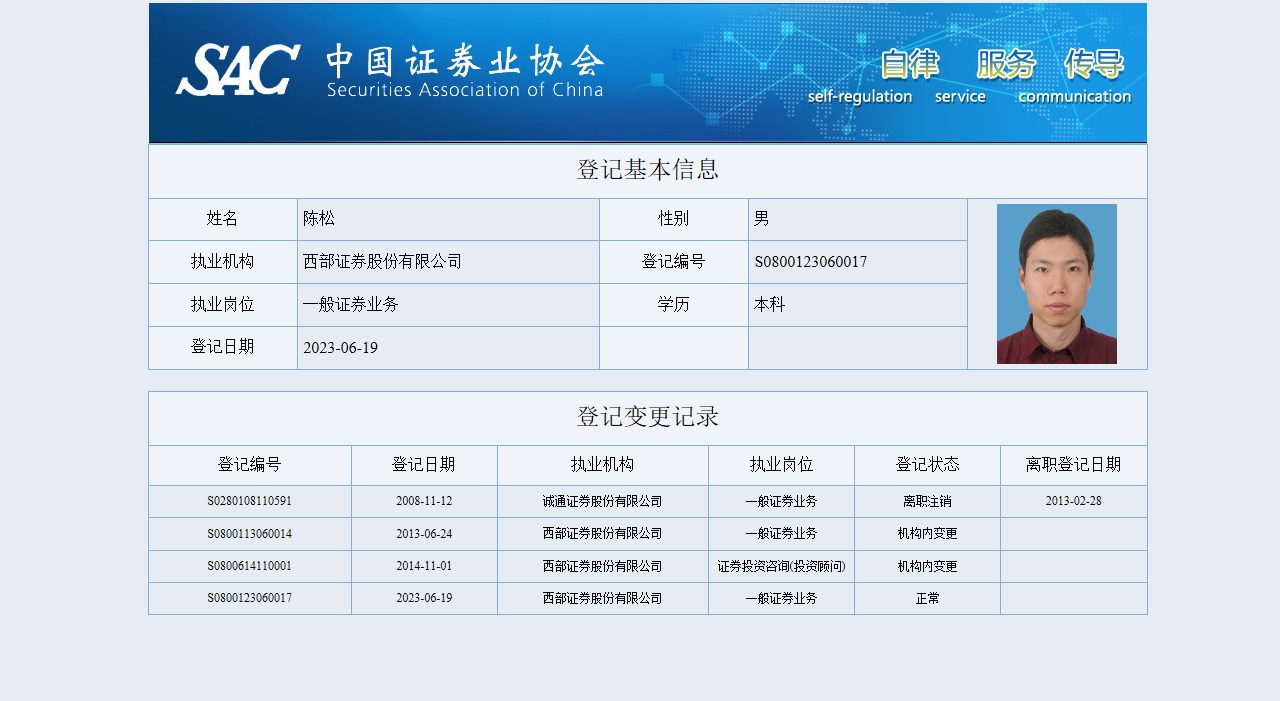1280x701 pixels.
Task: Click the registrant's portrait photo
Action: (1056, 284)
